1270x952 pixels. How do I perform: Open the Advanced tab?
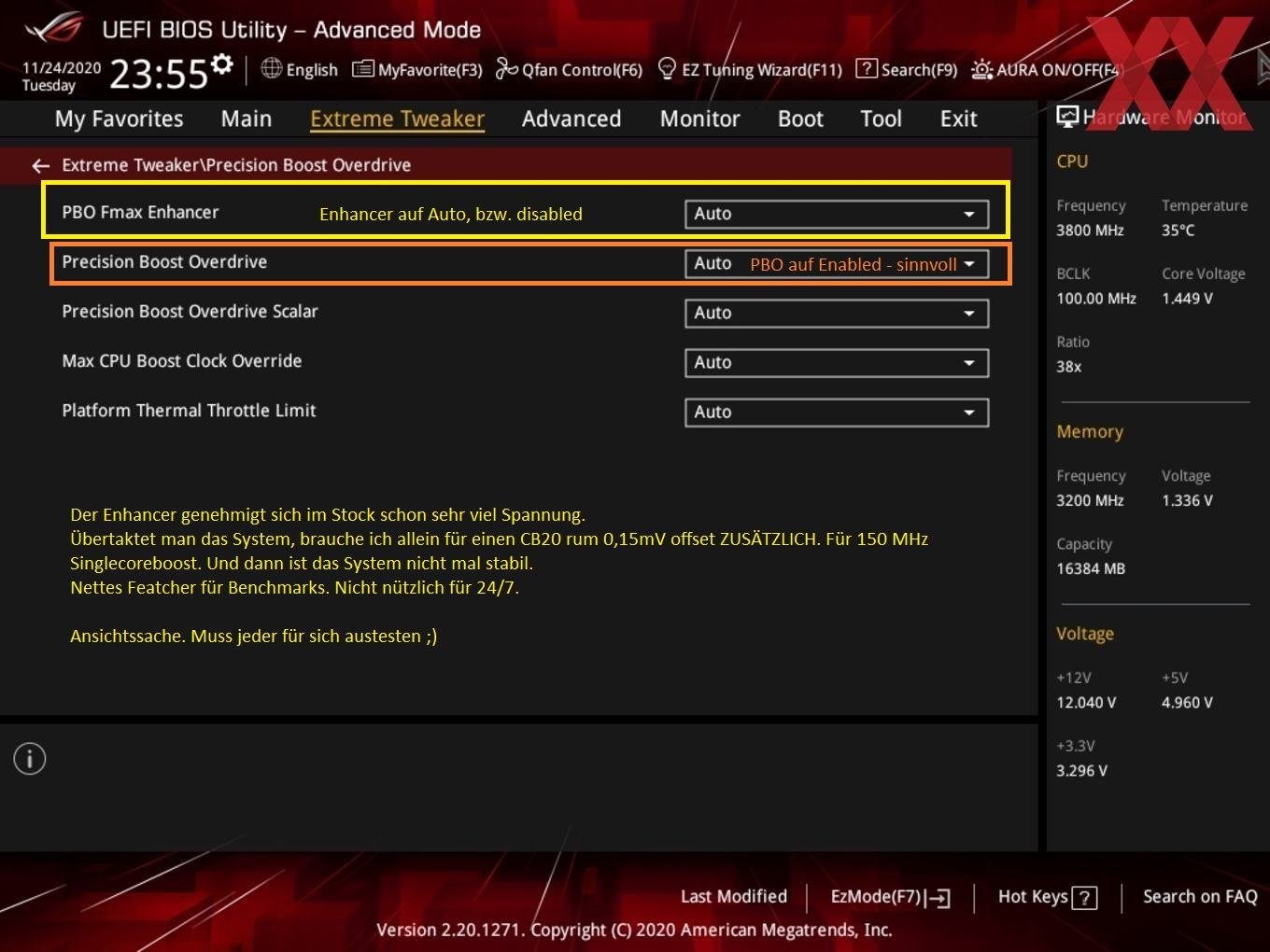click(x=571, y=119)
